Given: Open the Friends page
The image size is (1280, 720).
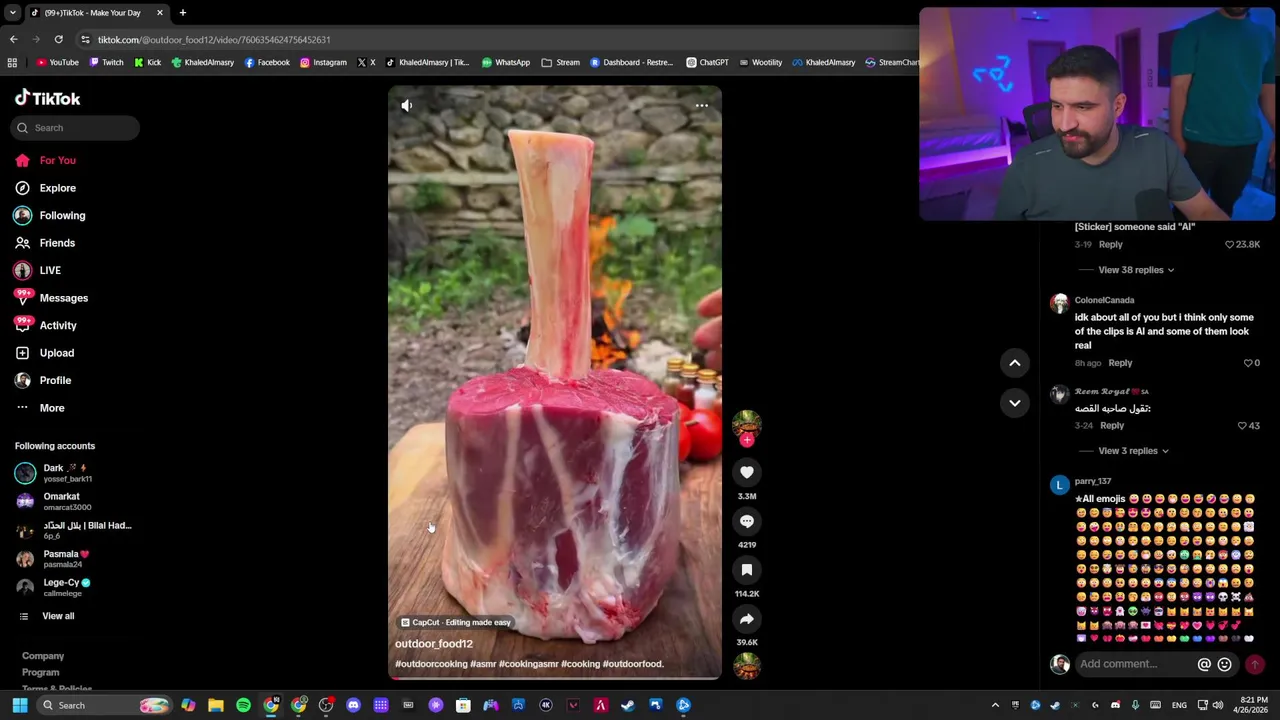Looking at the screenshot, I should (45, 243).
